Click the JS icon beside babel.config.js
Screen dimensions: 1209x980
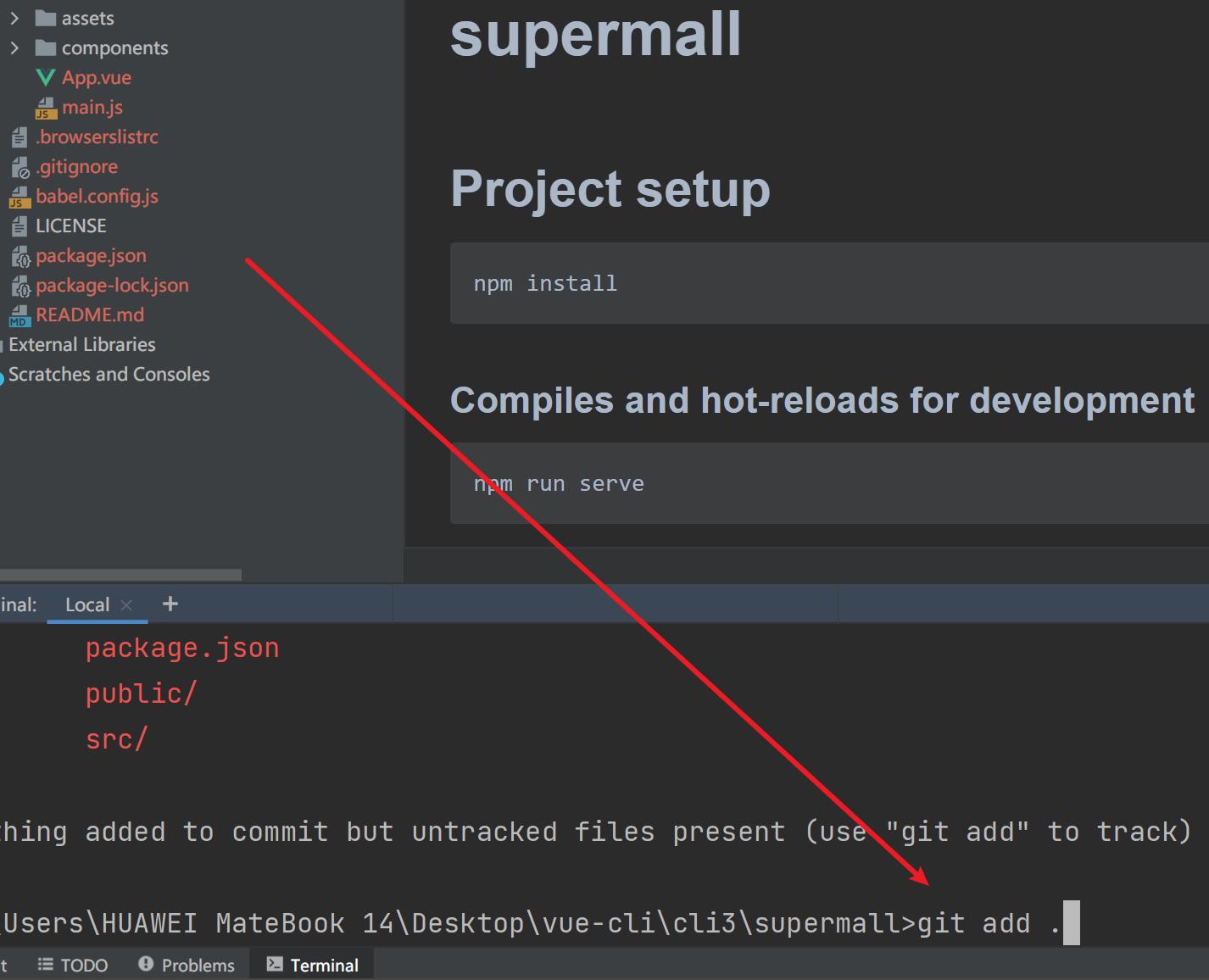click(19, 198)
